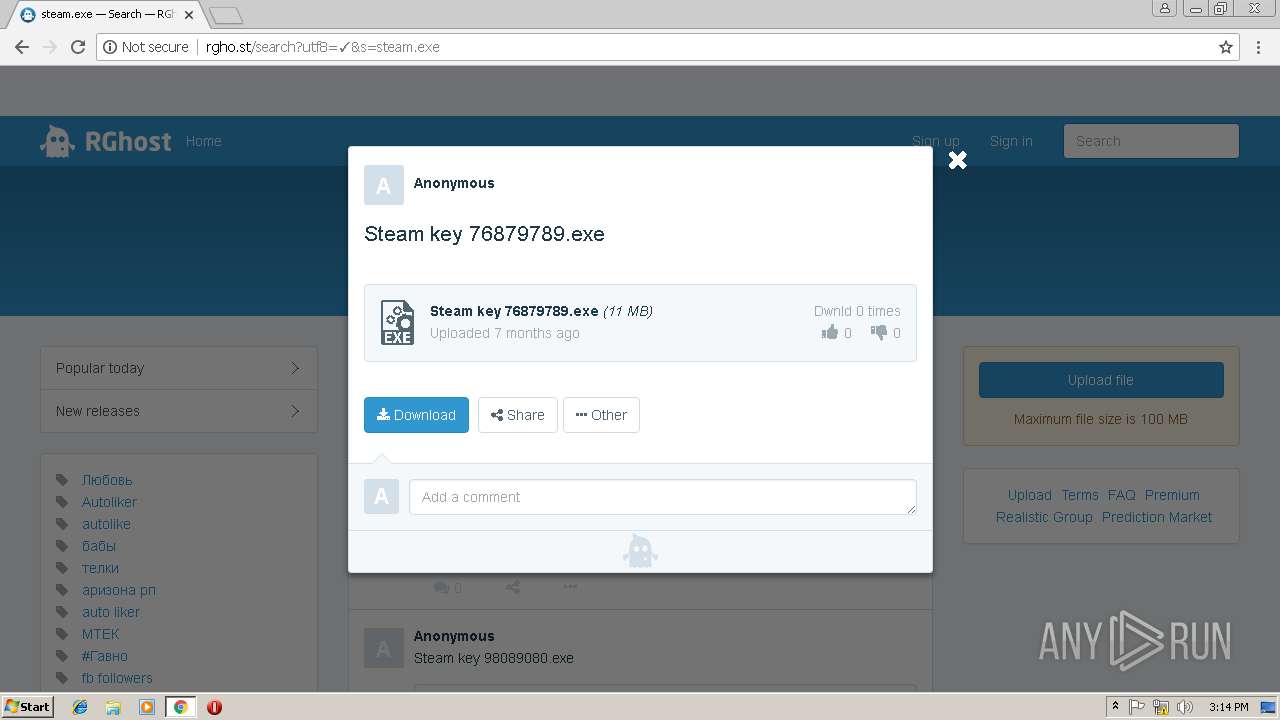Give thumbs down to Steam key file
Screen dimensions: 1280x720
(x=879, y=333)
